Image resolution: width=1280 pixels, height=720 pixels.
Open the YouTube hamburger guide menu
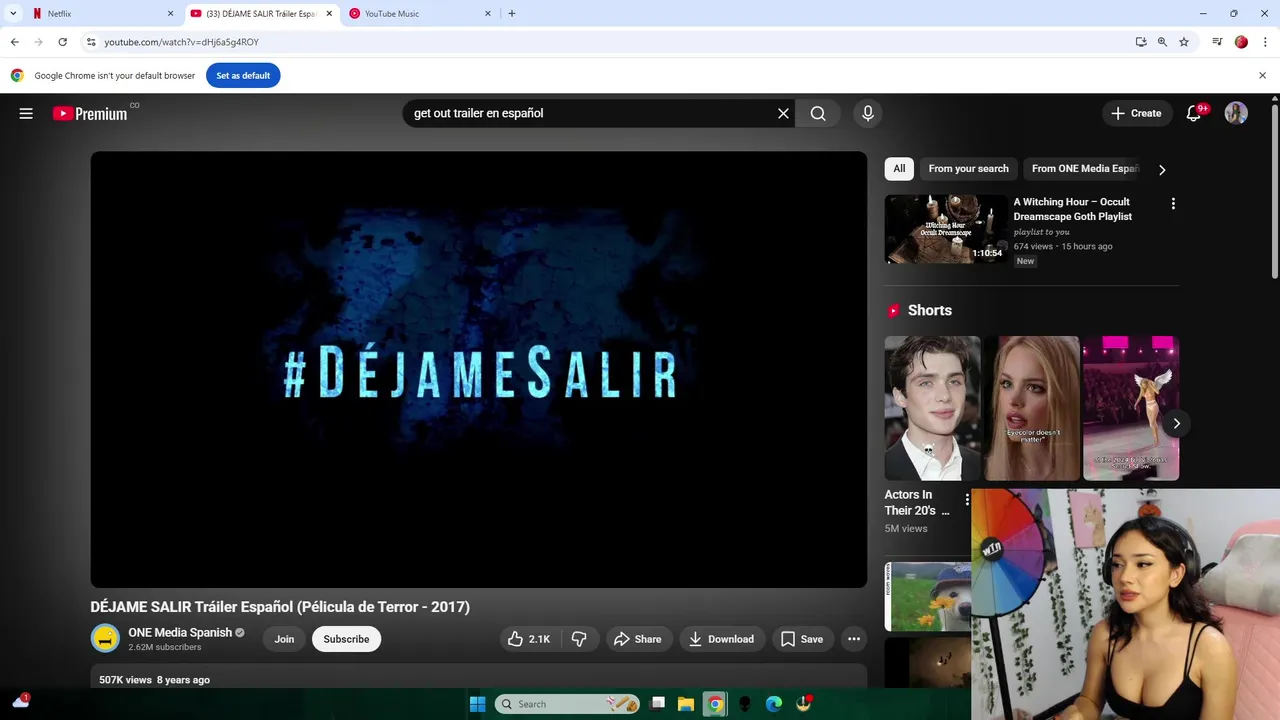coord(26,114)
